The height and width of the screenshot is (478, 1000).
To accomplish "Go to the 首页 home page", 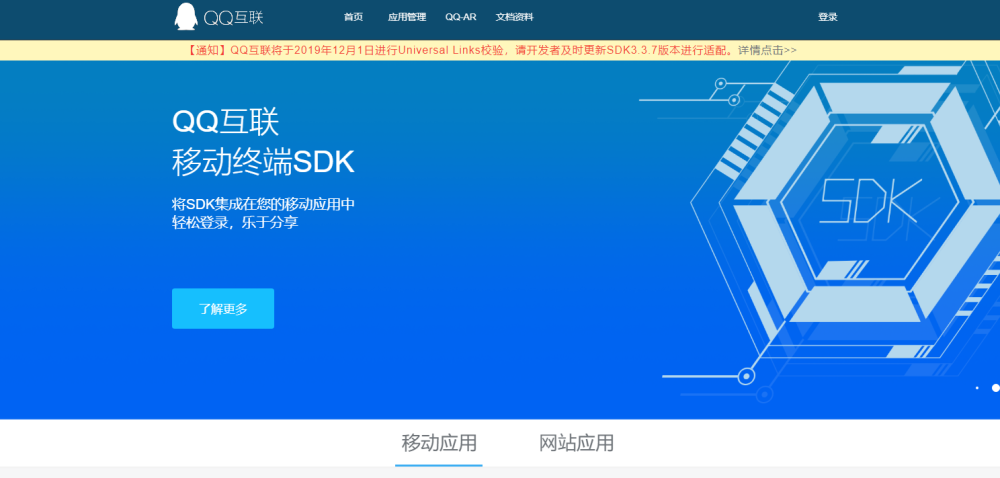I will tap(353, 17).
